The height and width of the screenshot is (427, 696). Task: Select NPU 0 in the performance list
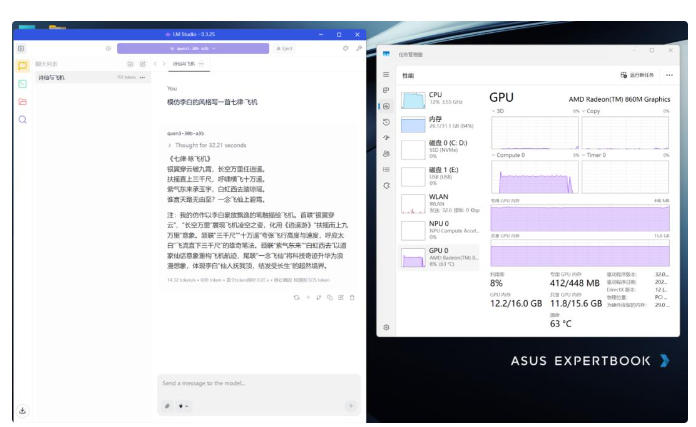point(439,230)
